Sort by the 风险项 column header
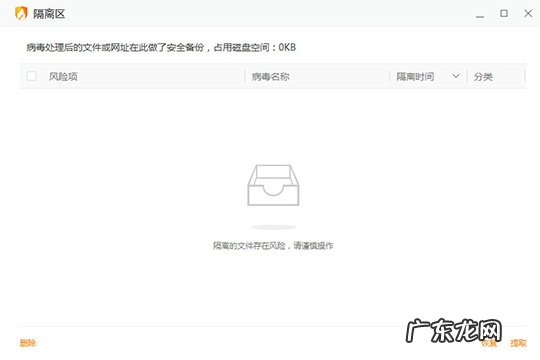The width and height of the screenshot is (540, 360). pos(63,76)
